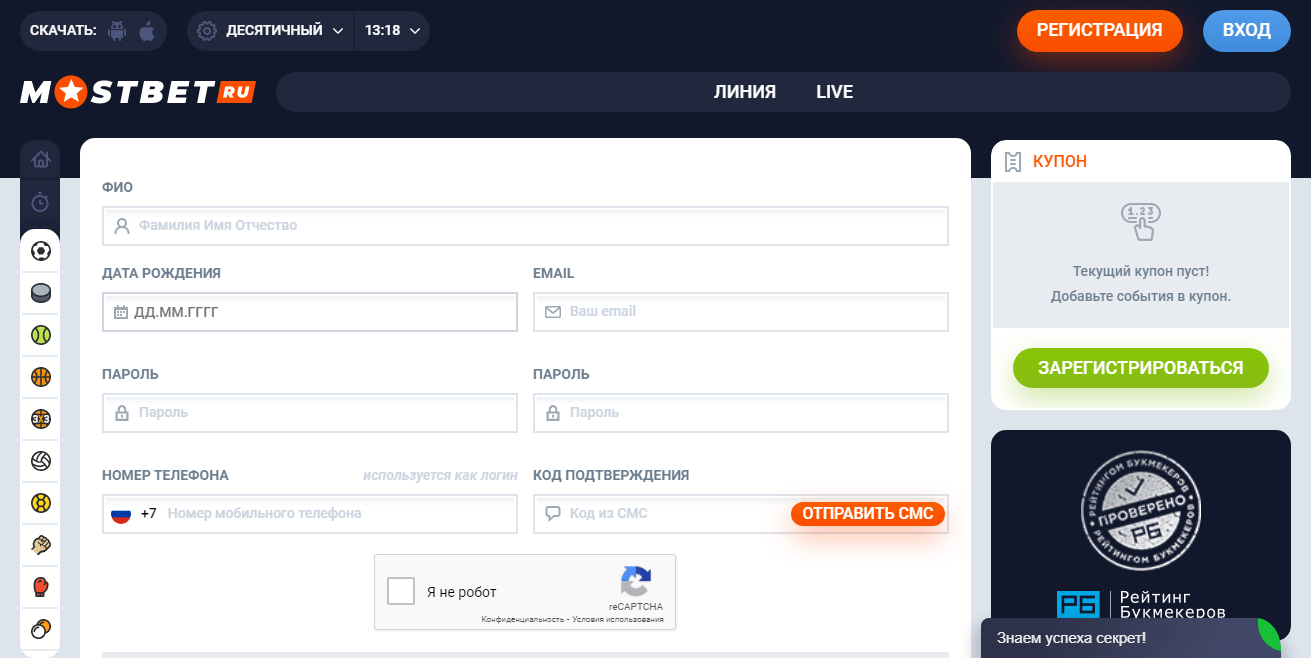Click the blue 'Вход' login button
This screenshot has width=1311, height=658.
1246,31
